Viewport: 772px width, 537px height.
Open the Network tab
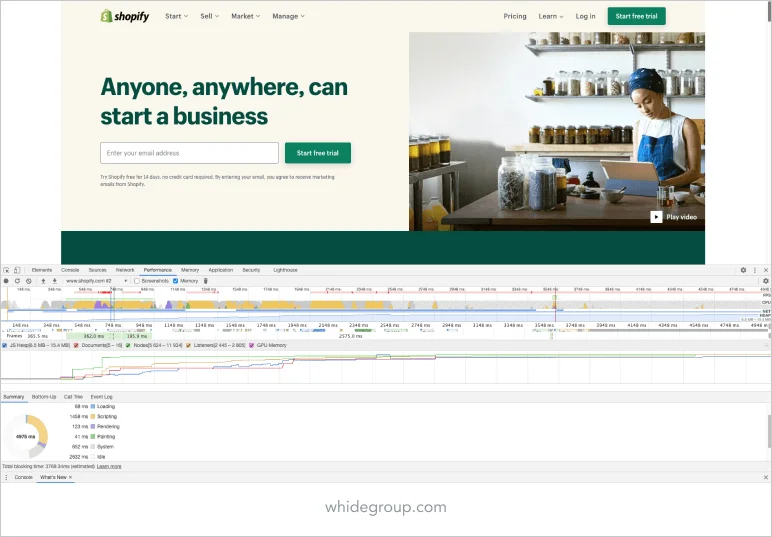point(125,270)
